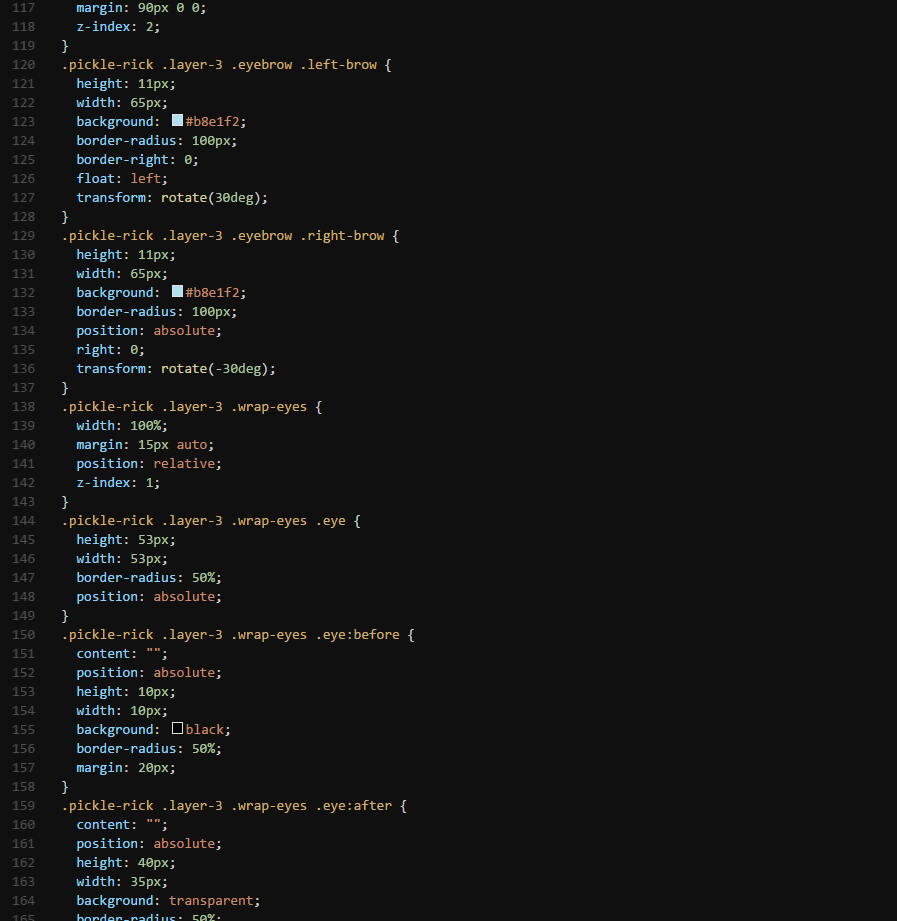Click the black color swatch on line 155
897x921 pixels.
coord(177,729)
